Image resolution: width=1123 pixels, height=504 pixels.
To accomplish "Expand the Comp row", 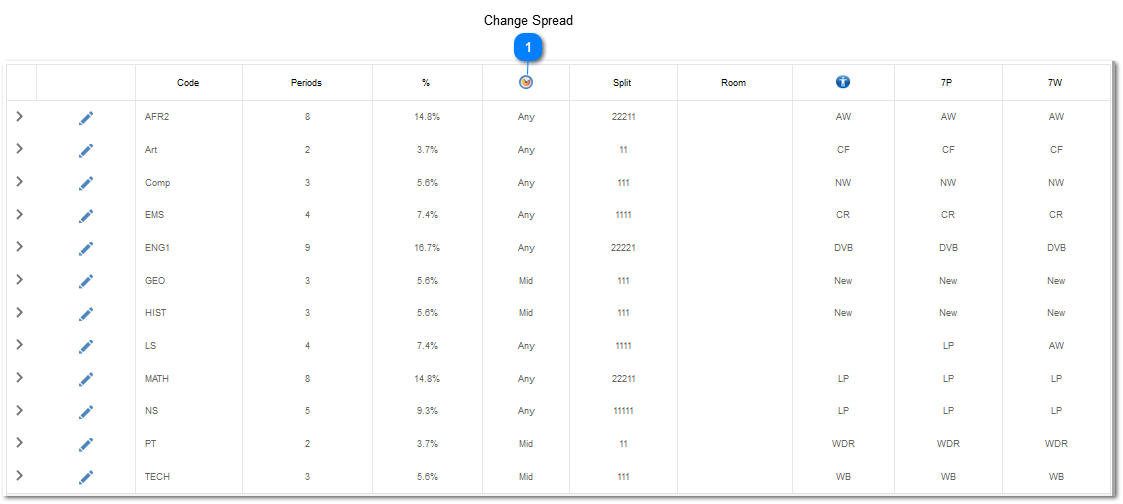I will [x=19, y=181].
